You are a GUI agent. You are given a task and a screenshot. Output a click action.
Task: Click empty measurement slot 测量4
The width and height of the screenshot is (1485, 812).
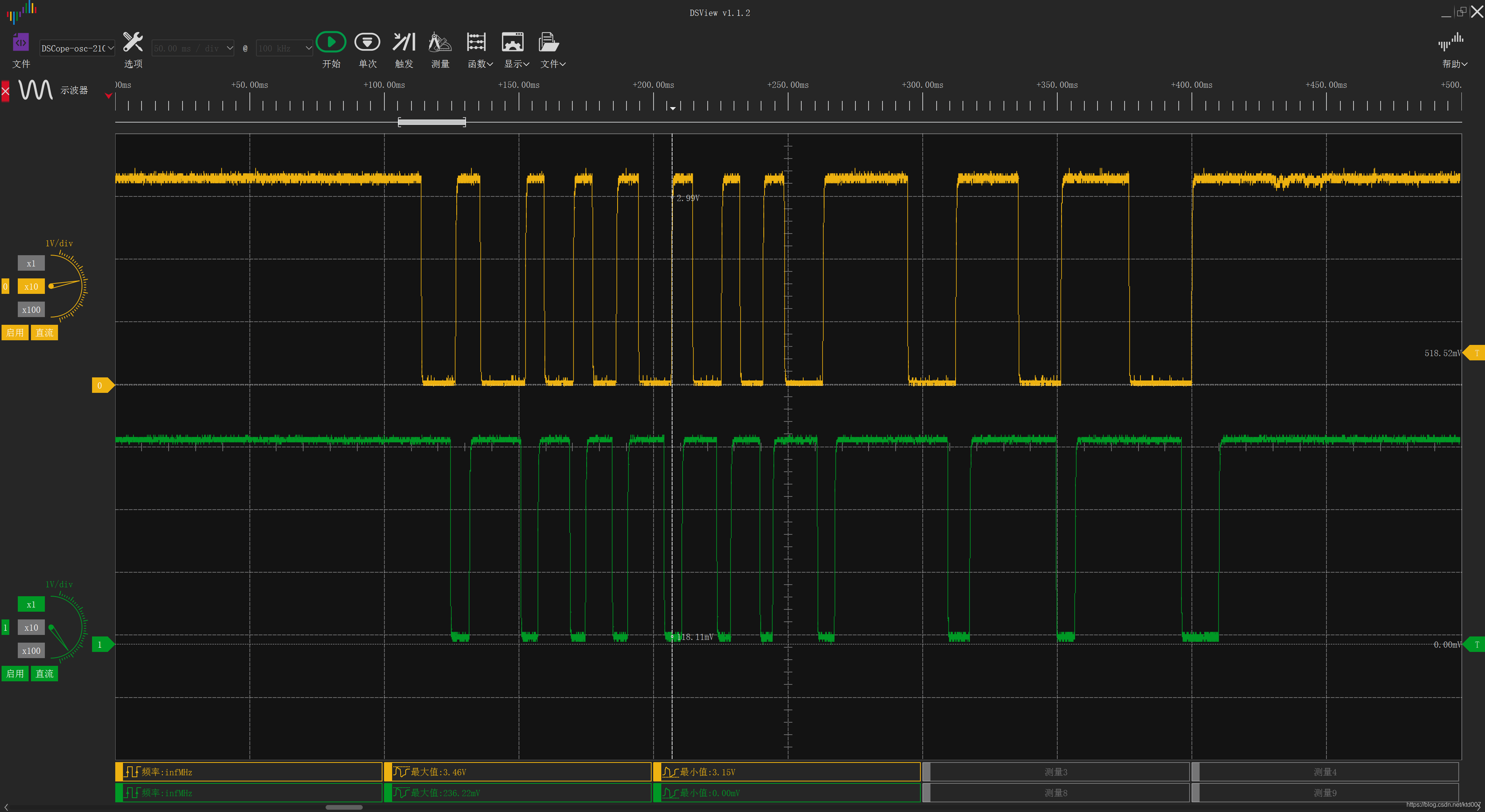click(x=1325, y=772)
